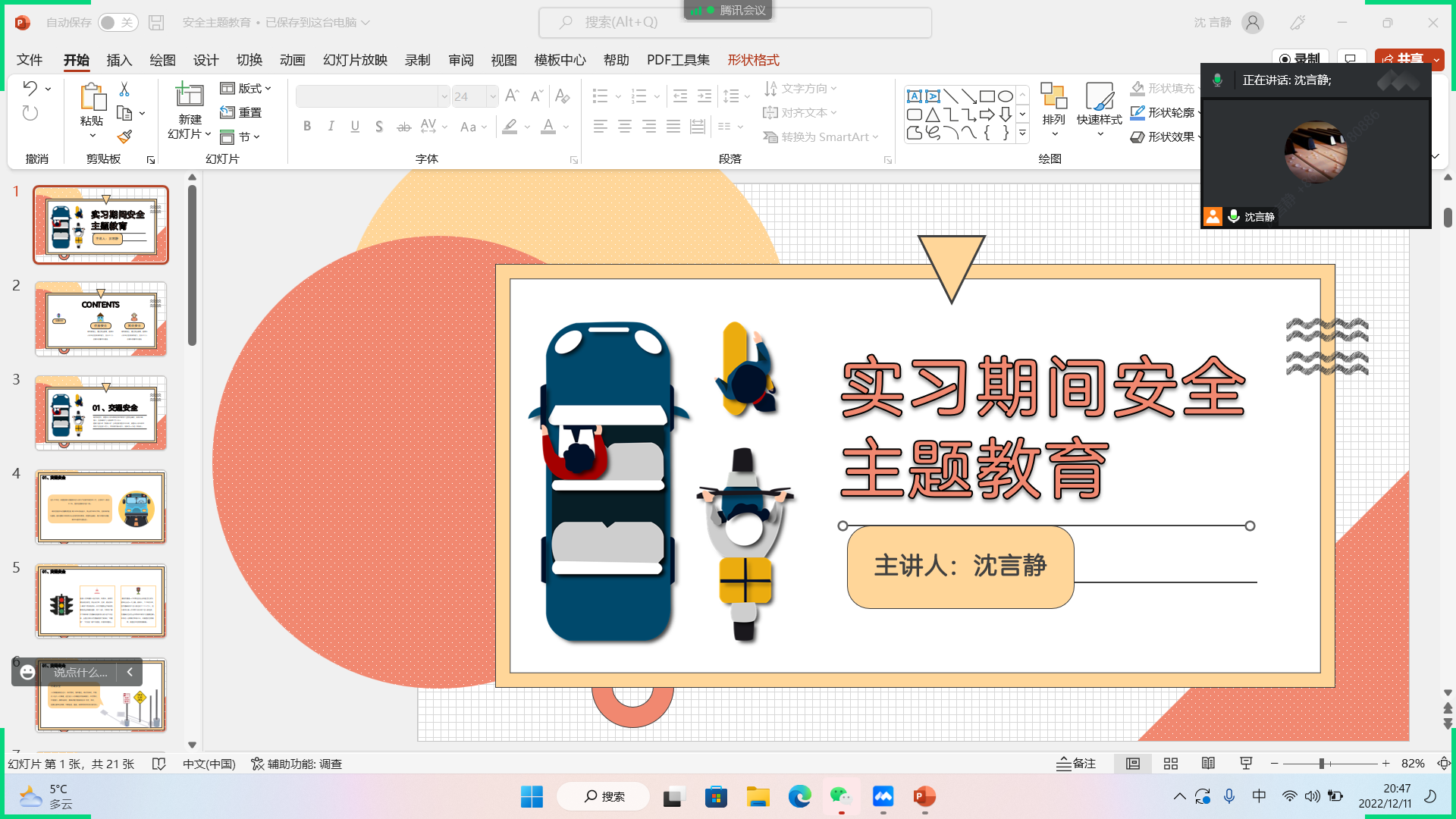
Task: Select slide 4 thumbnail
Action: [101, 507]
